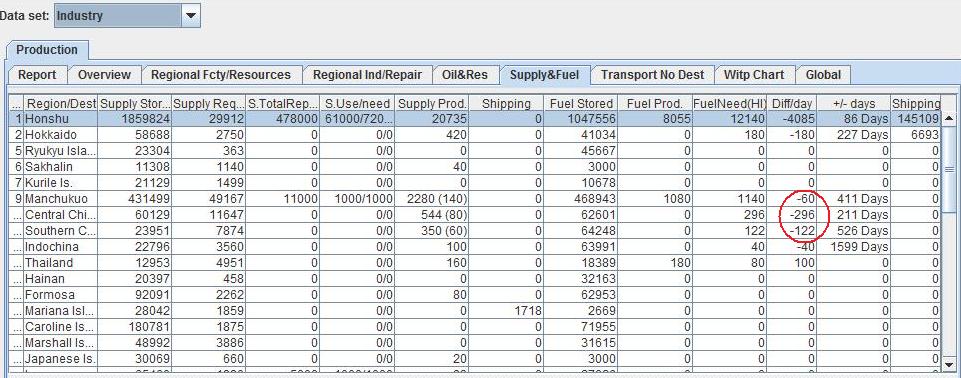Select the Hainan row
The width and height of the screenshot is (961, 378).
pyautogui.click(x=475, y=278)
